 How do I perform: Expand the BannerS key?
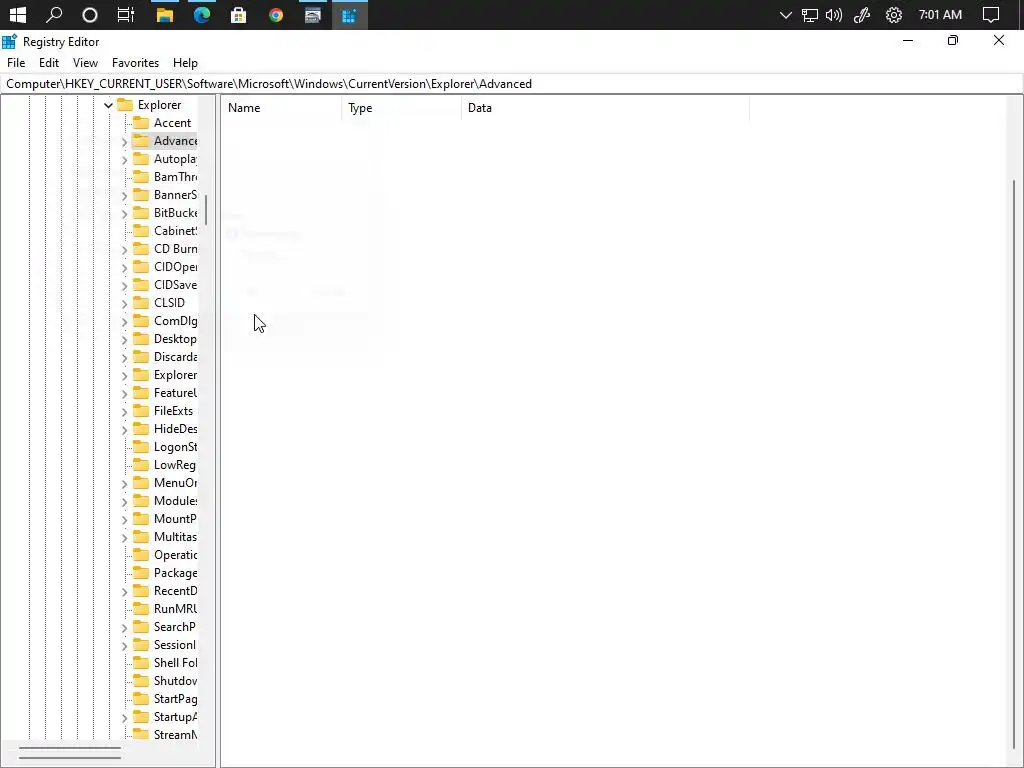coord(124,195)
